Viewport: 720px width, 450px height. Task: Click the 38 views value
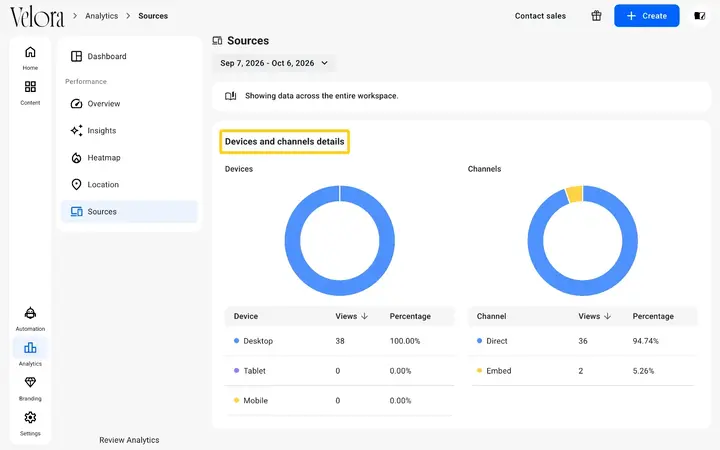pyautogui.click(x=340, y=341)
